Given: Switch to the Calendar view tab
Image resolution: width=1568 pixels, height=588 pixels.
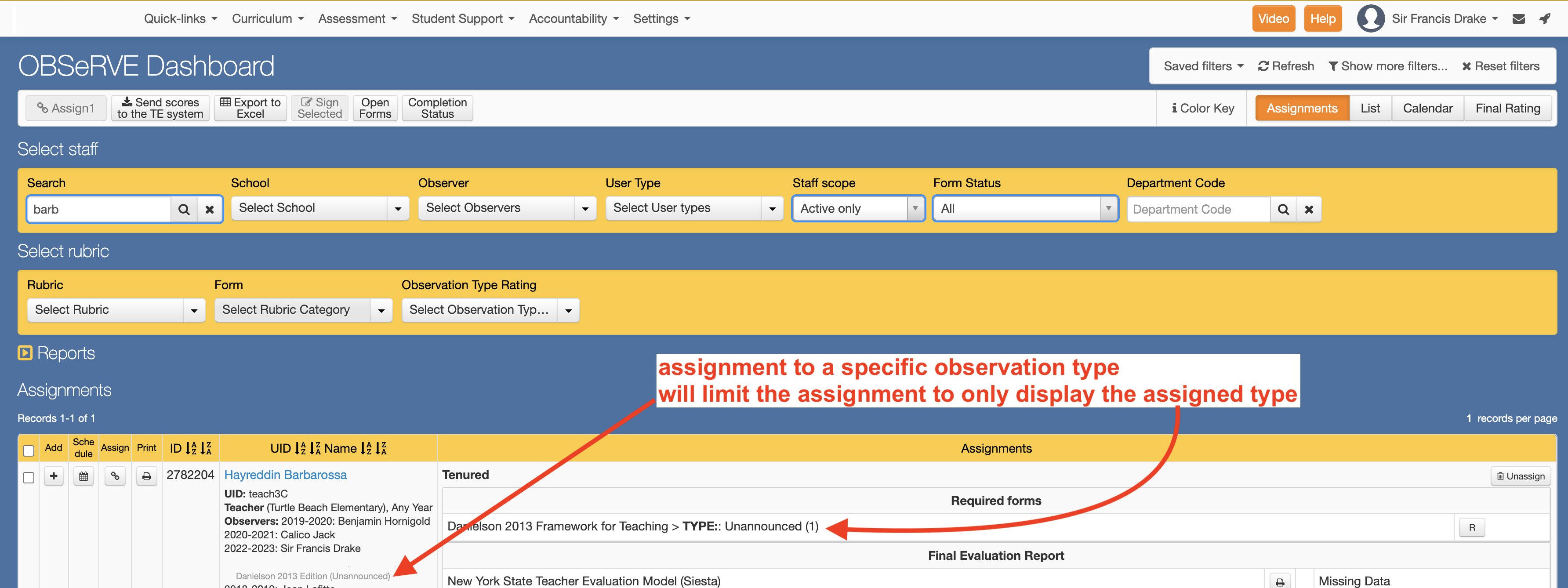Looking at the screenshot, I should coord(1427,109).
